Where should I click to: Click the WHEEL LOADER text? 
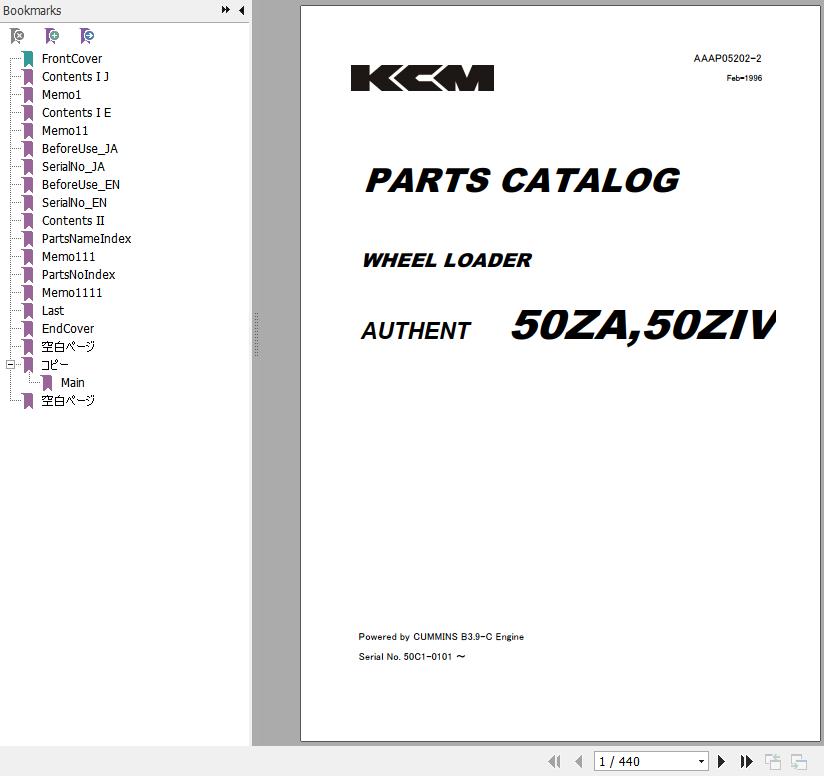(x=447, y=260)
